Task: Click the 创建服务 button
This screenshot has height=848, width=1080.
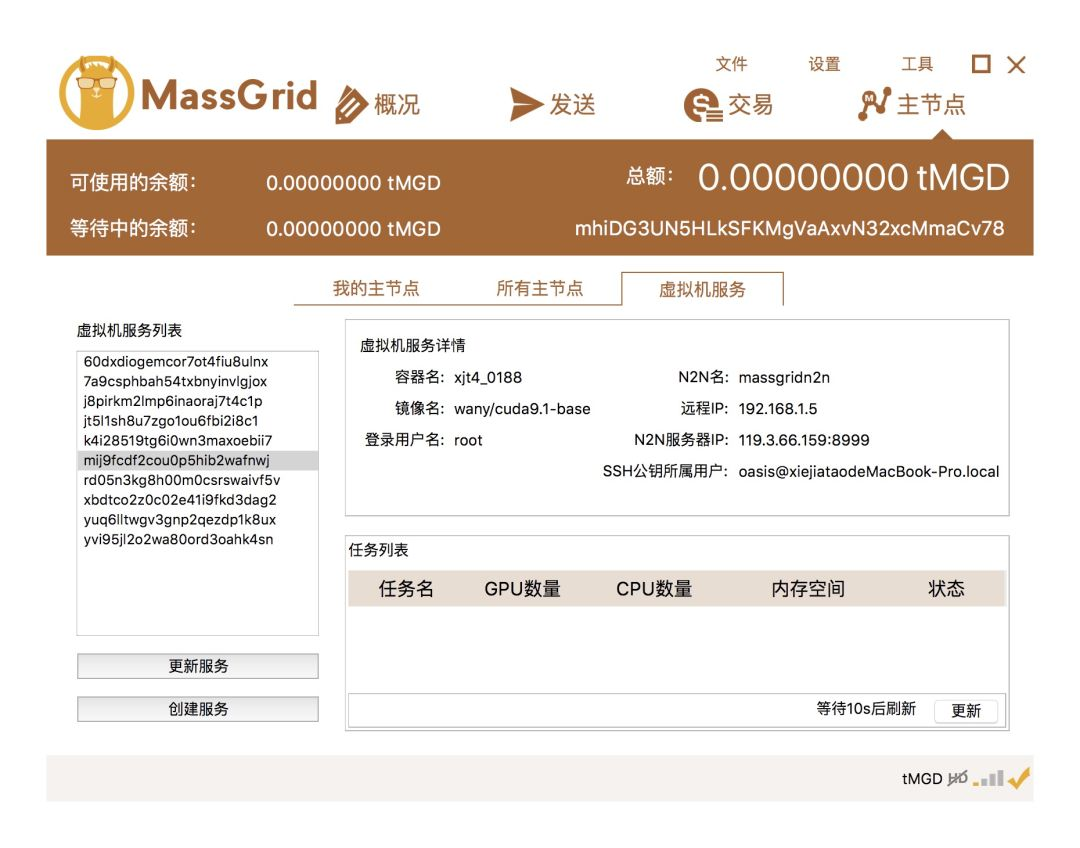Action: (x=198, y=709)
